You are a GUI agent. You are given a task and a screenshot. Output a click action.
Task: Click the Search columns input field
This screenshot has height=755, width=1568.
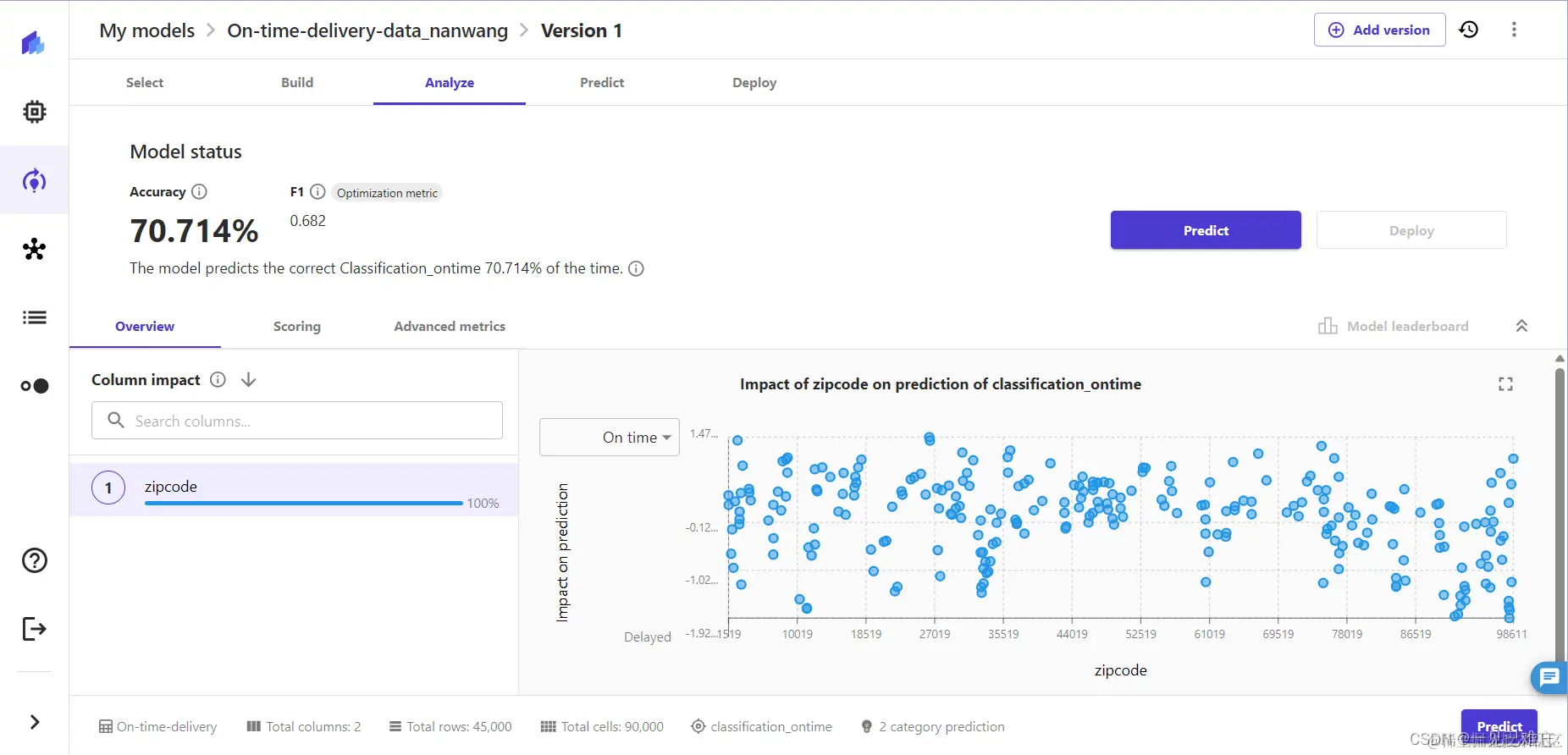point(297,421)
